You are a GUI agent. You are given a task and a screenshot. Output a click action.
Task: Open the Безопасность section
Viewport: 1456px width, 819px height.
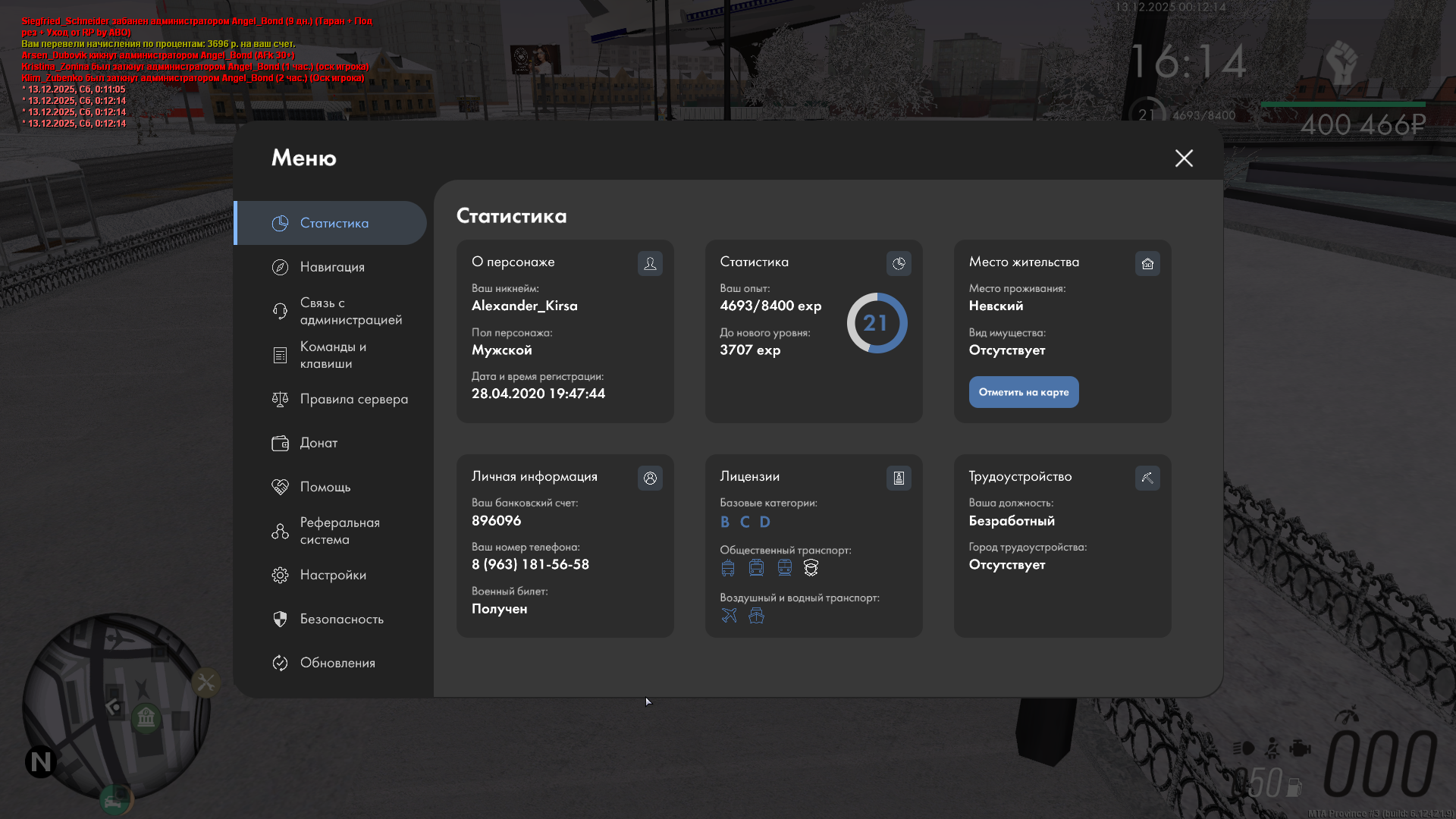point(341,619)
